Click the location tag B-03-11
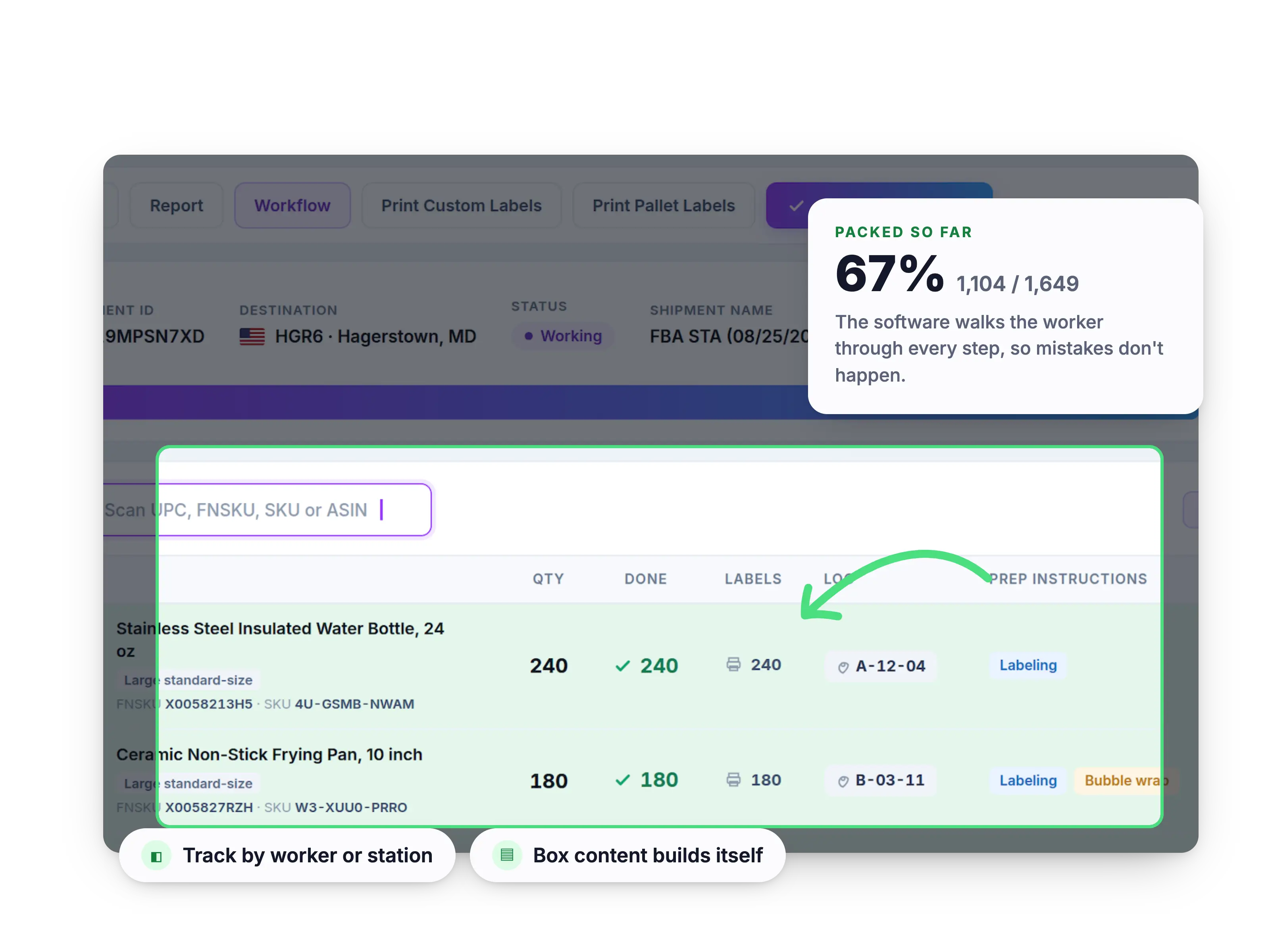 [881, 780]
